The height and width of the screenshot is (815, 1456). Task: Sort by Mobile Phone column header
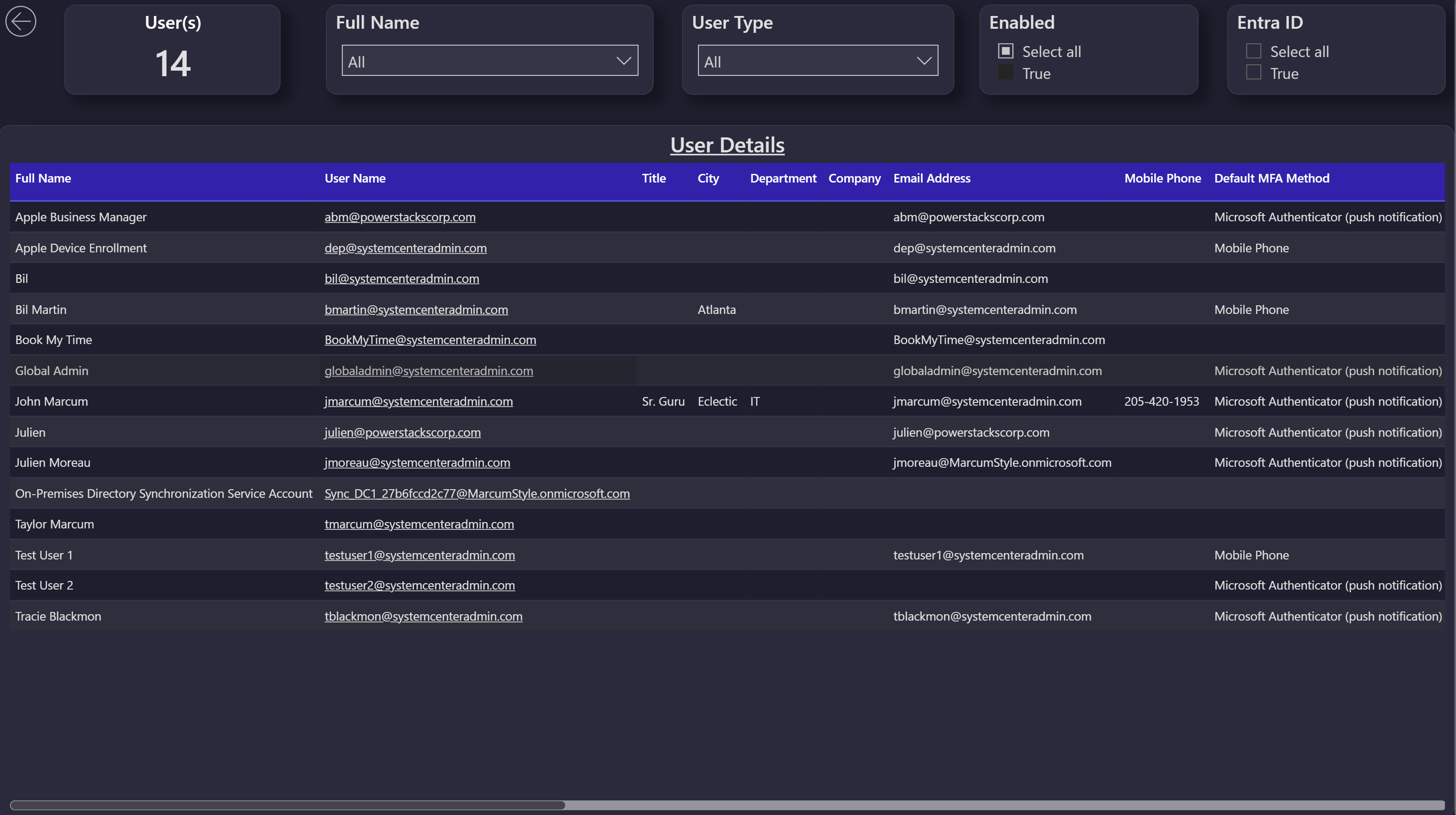pos(1162,178)
